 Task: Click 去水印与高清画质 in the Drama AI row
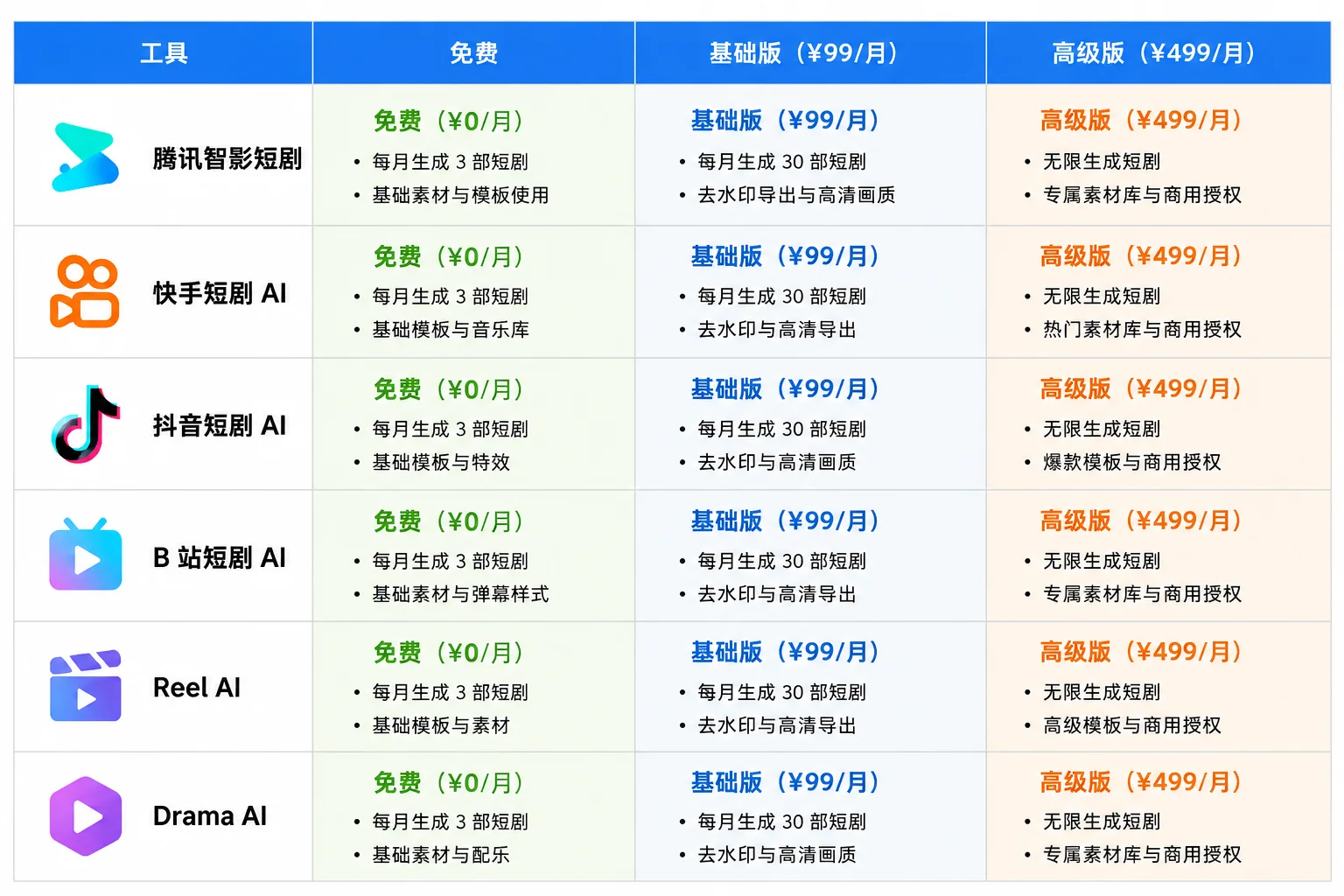(x=777, y=855)
